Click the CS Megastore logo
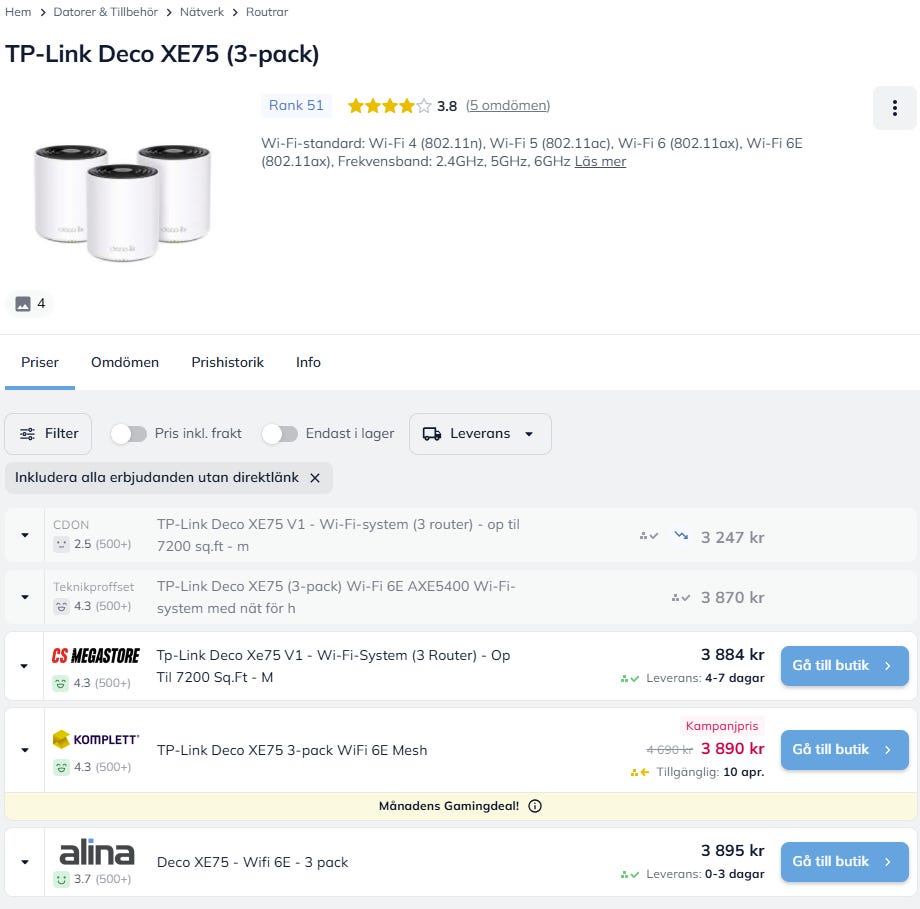Viewport: 920px width, 909px height. point(96,655)
